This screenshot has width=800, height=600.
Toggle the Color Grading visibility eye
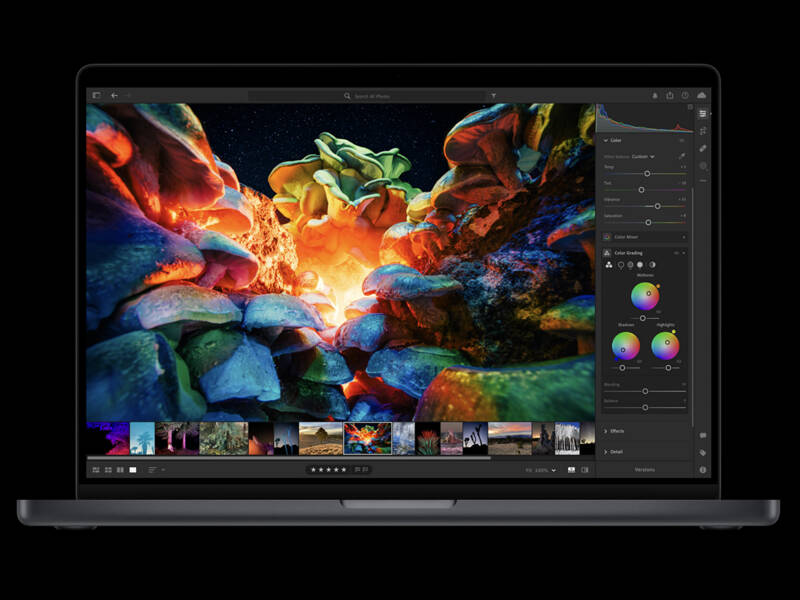[x=676, y=253]
